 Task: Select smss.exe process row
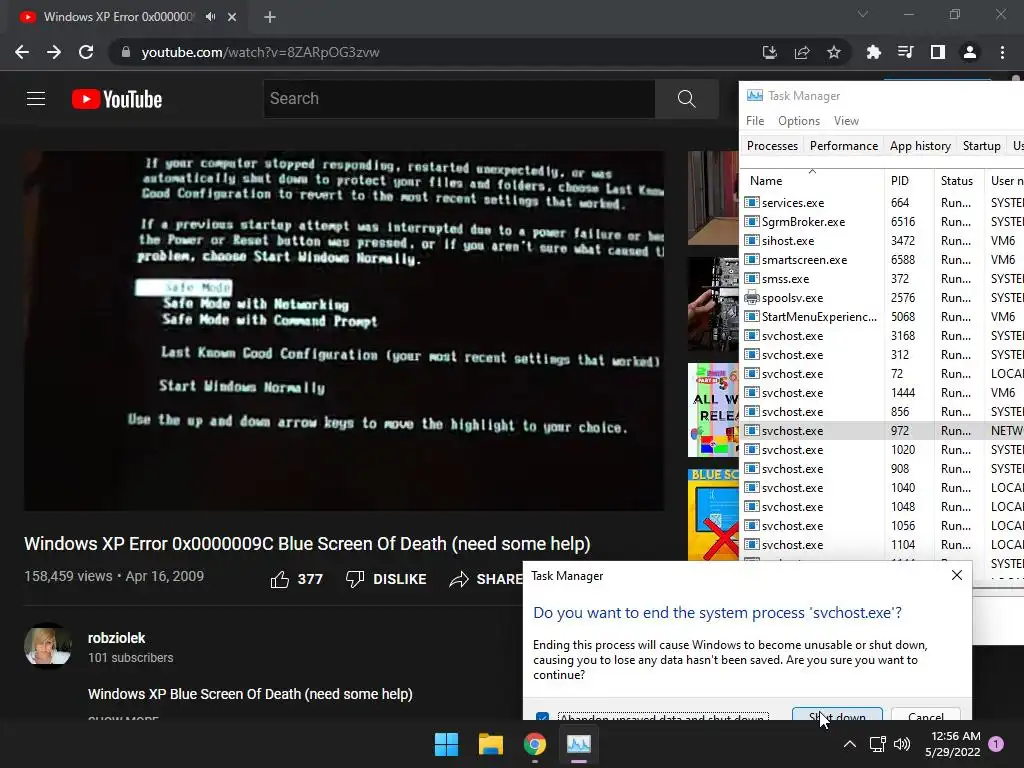(x=882, y=278)
